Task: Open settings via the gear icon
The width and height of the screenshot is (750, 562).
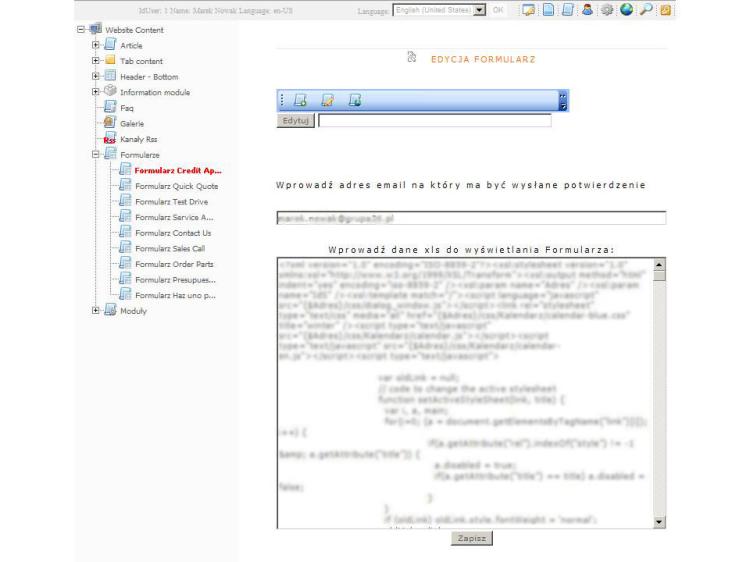Action: 607,10
